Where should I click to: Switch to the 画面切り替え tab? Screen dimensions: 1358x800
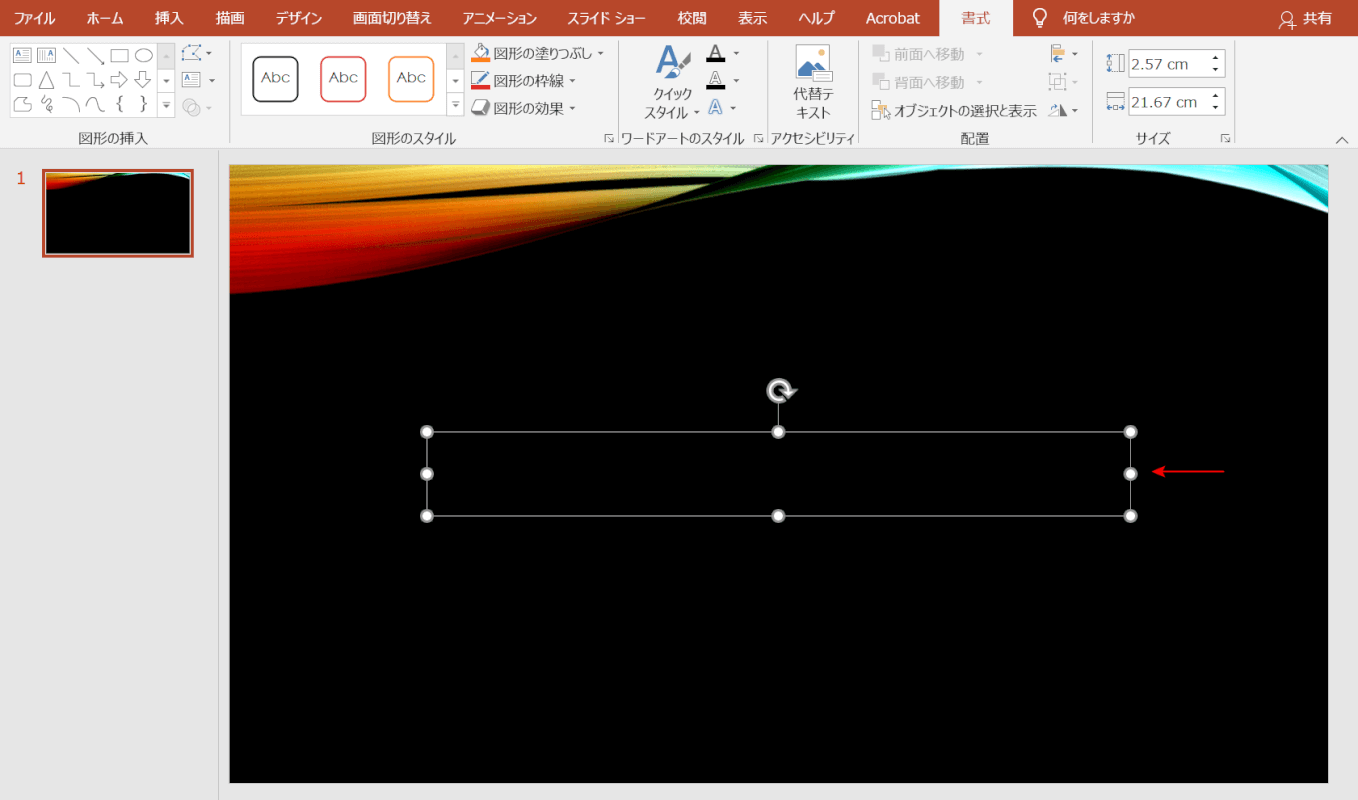click(392, 18)
